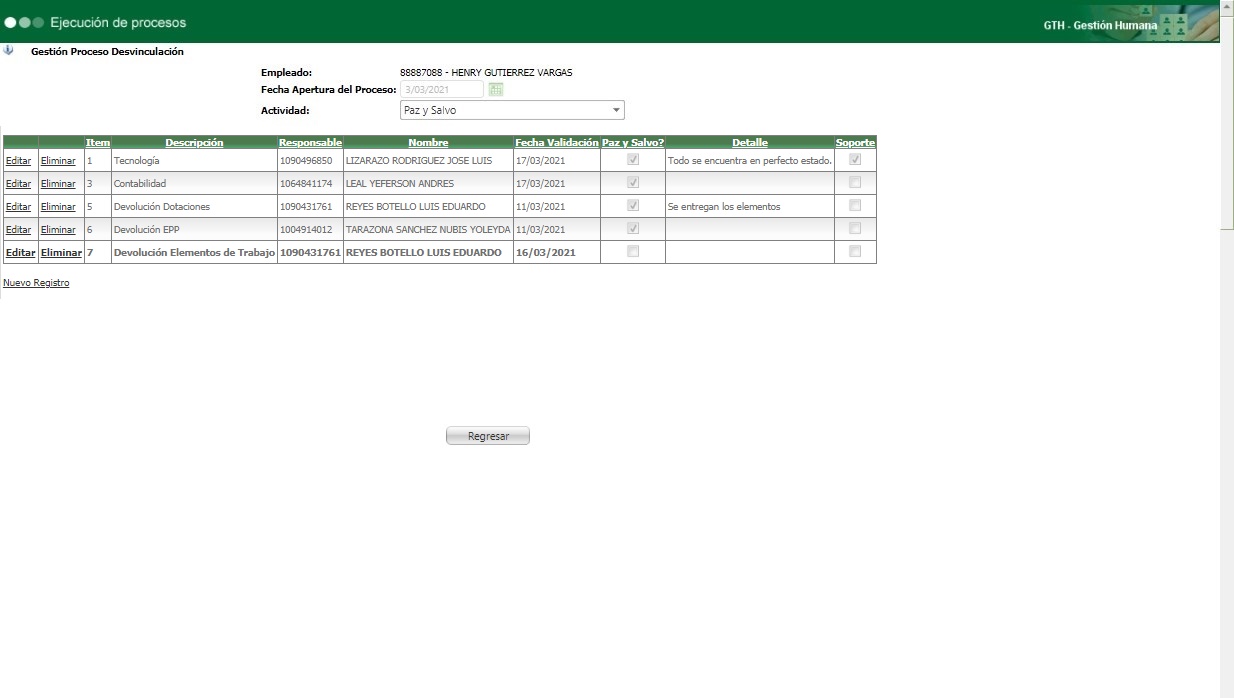
Task: Click Editar for the Tecnología row
Action: click(18, 161)
